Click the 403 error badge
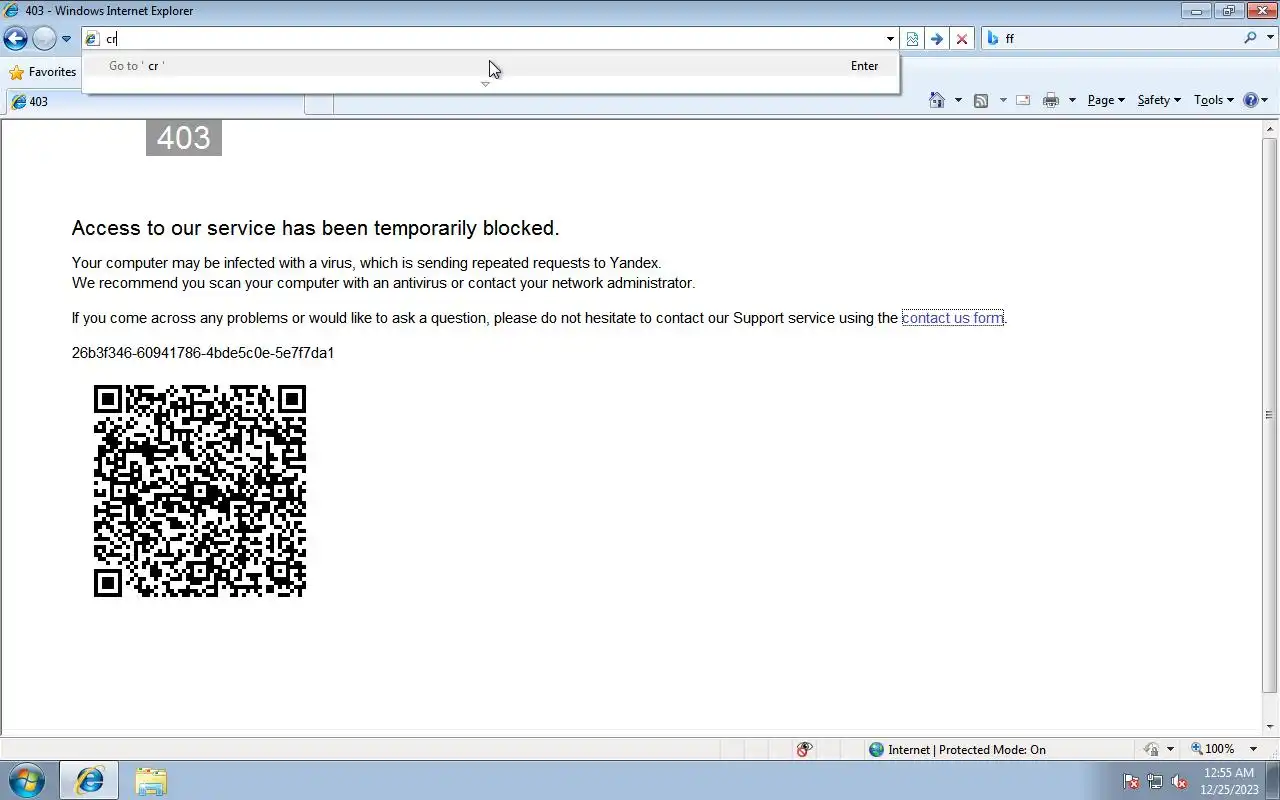1280x800 pixels. tap(184, 138)
